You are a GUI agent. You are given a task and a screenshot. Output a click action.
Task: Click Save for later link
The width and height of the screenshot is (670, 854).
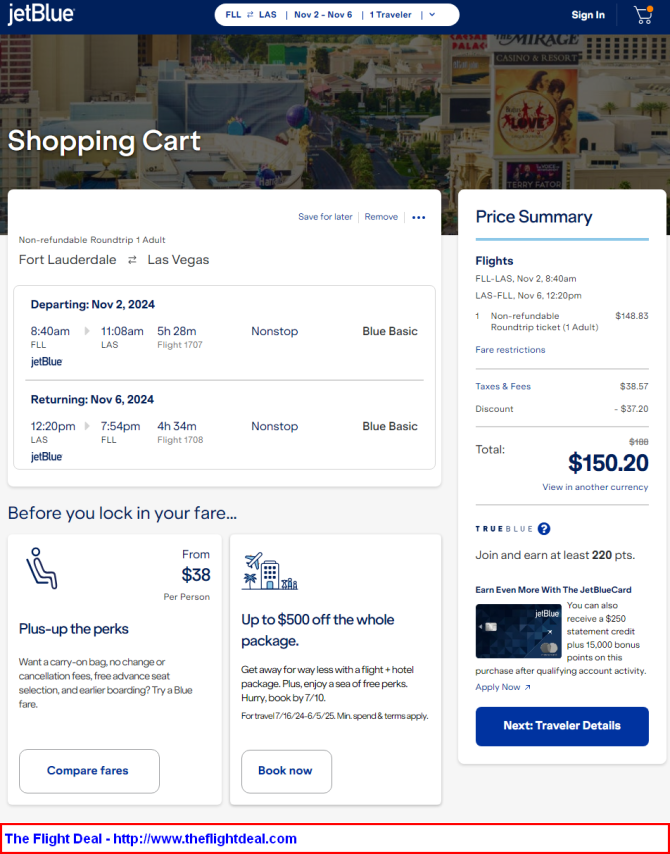pyautogui.click(x=325, y=217)
